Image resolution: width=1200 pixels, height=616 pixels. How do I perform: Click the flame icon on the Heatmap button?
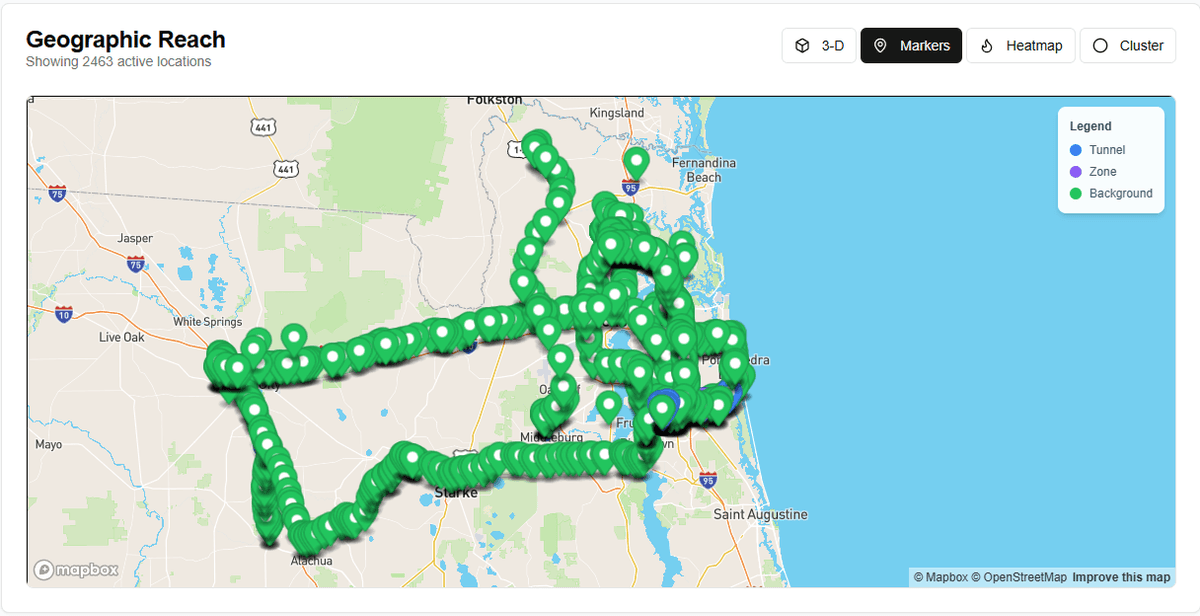click(986, 45)
